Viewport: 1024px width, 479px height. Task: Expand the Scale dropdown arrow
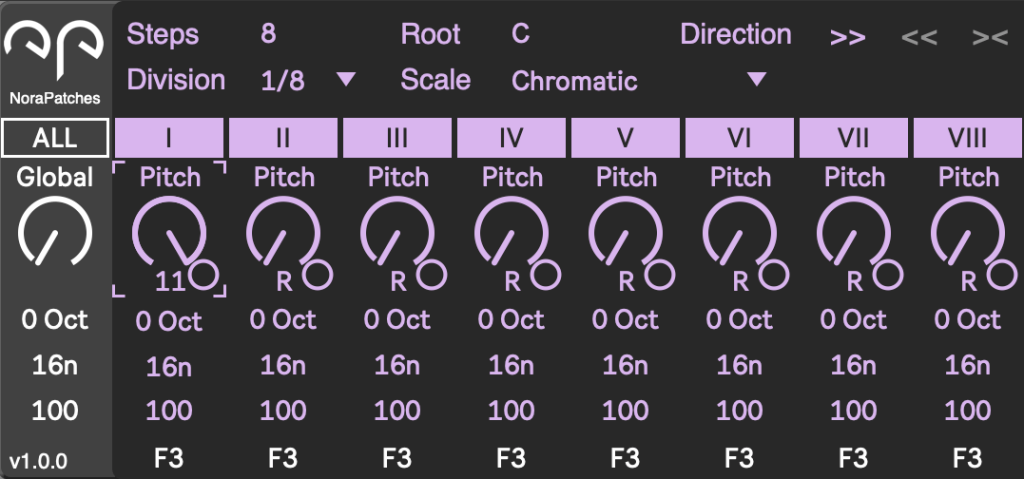[756, 79]
